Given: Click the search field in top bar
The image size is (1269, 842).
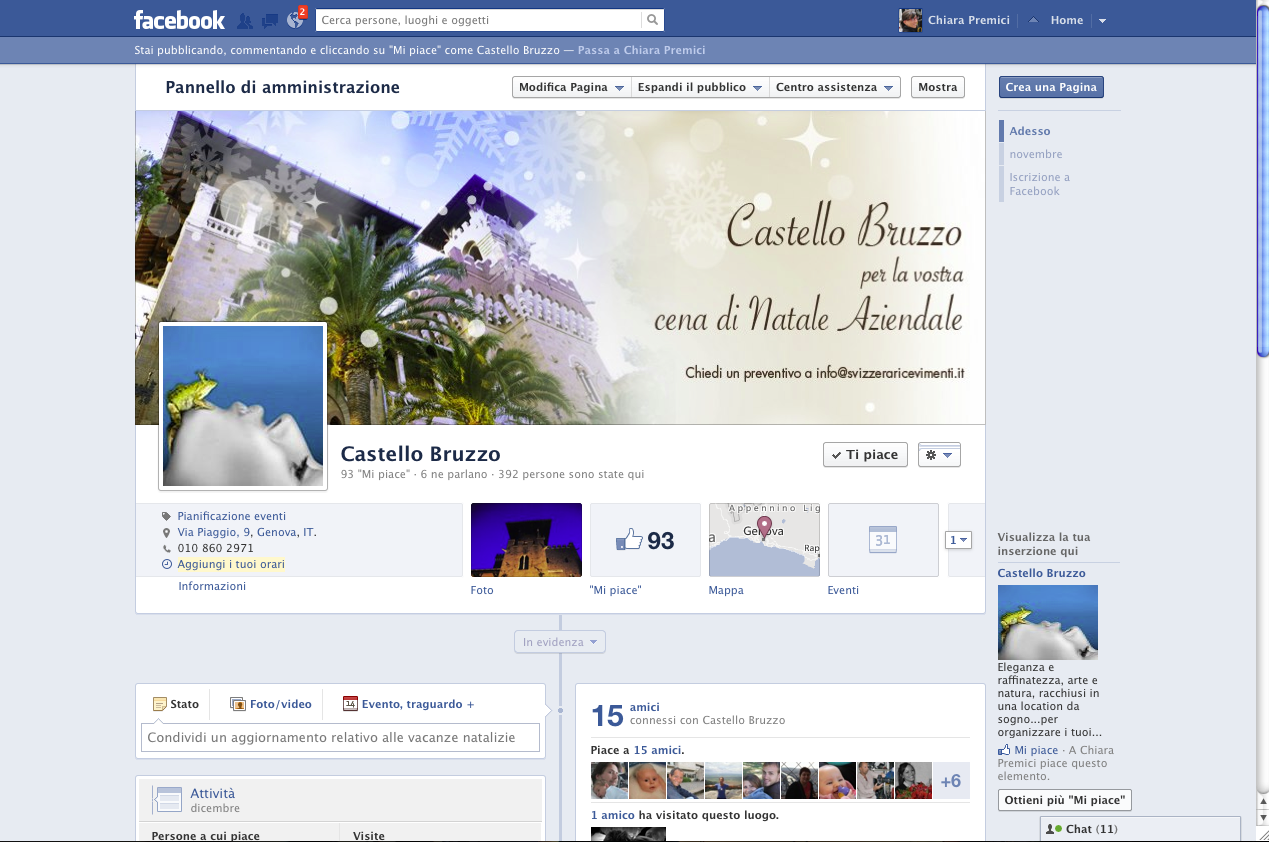Looking at the screenshot, I should (478, 20).
